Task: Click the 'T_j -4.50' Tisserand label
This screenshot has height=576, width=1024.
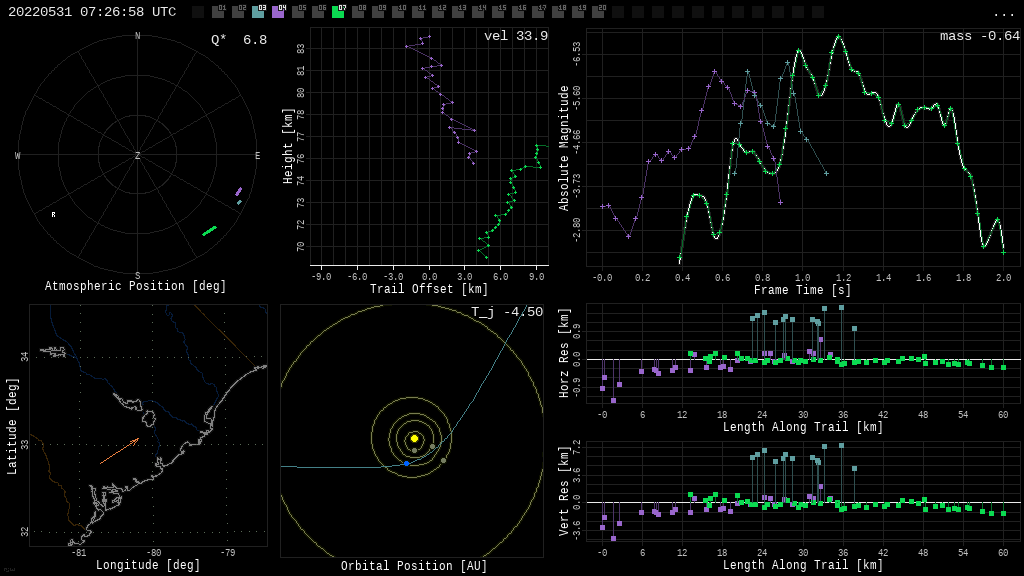Action: click(x=507, y=312)
